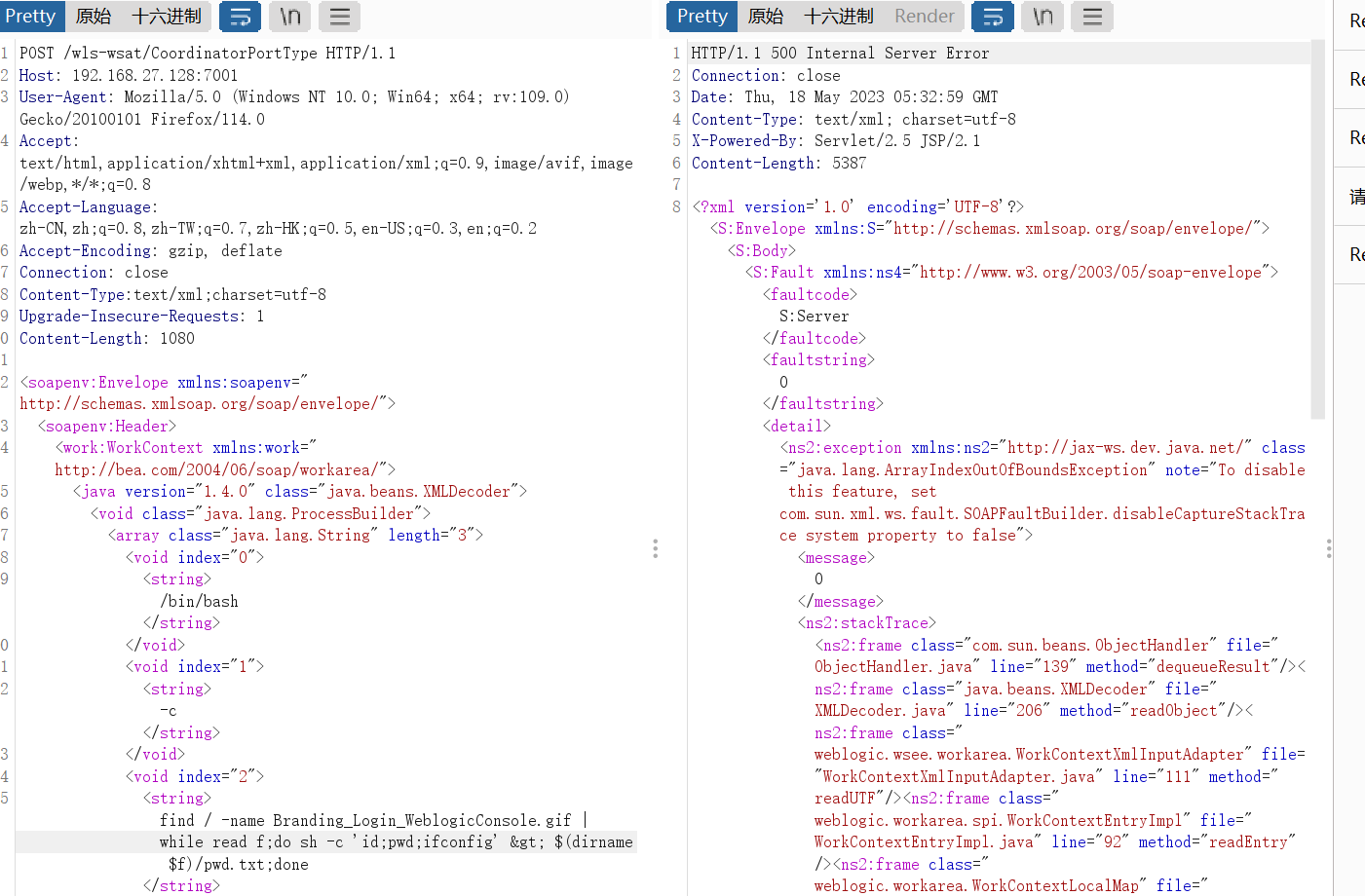1365x896 pixels.
Task: Click the highlighted while read f;do sh line
Action: pyautogui.click(x=397, y=842)
